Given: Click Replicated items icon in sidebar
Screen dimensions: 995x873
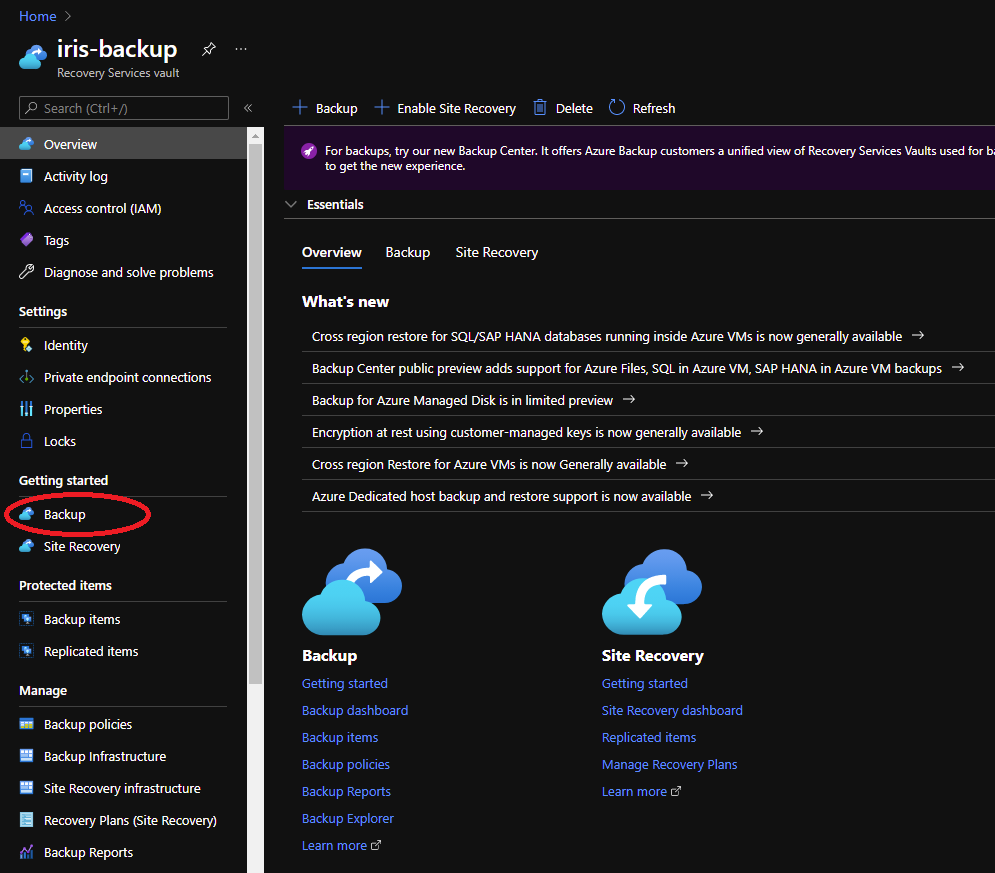Looking at the screenshot, I should 27,651.
